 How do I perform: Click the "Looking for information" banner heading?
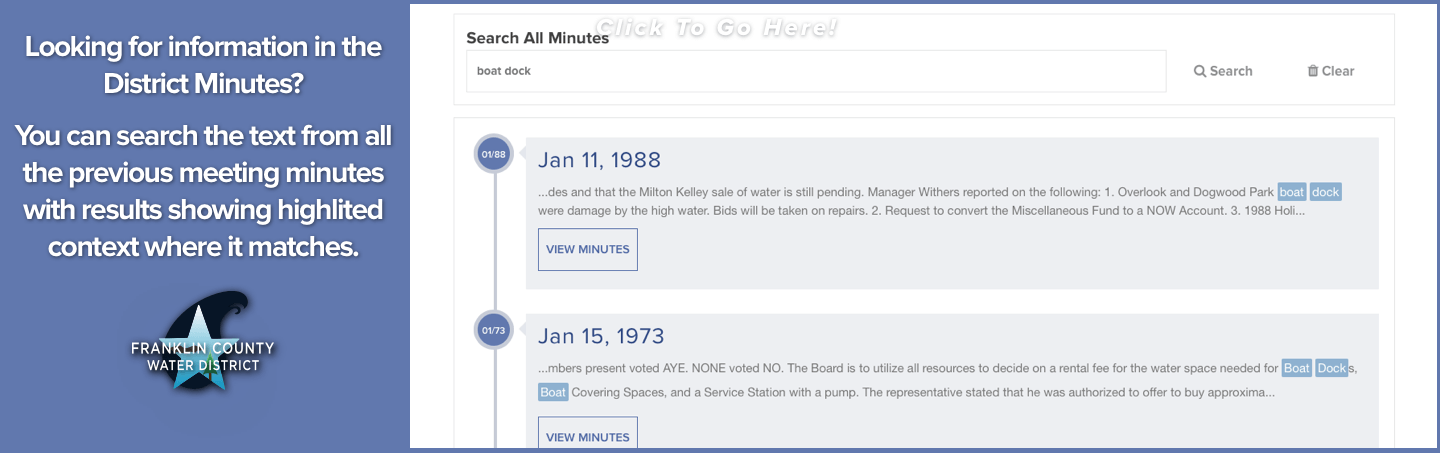203,65
